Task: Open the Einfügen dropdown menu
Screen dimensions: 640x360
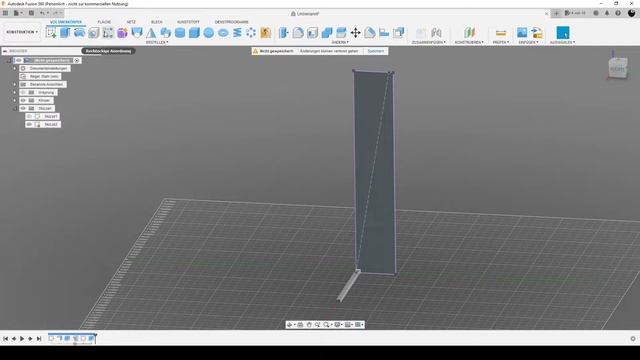Action: click(x=529, y=42)
